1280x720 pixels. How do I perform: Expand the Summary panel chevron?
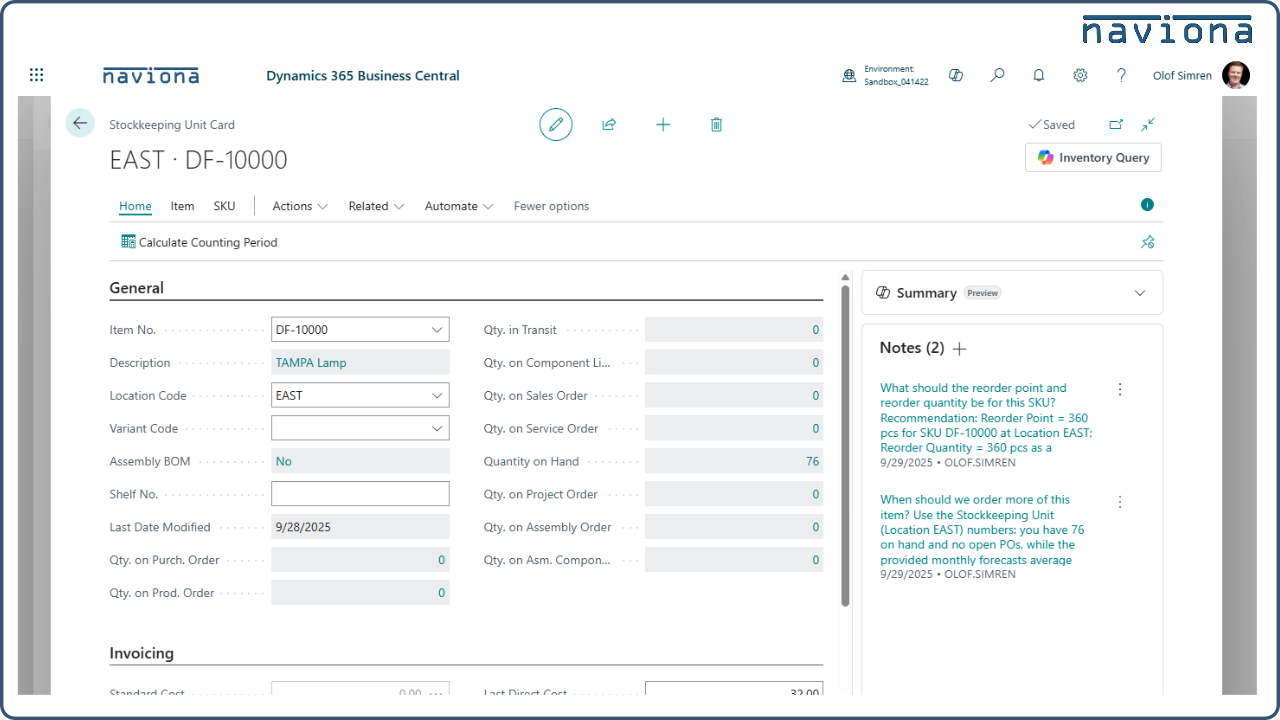pos(1140,293)
